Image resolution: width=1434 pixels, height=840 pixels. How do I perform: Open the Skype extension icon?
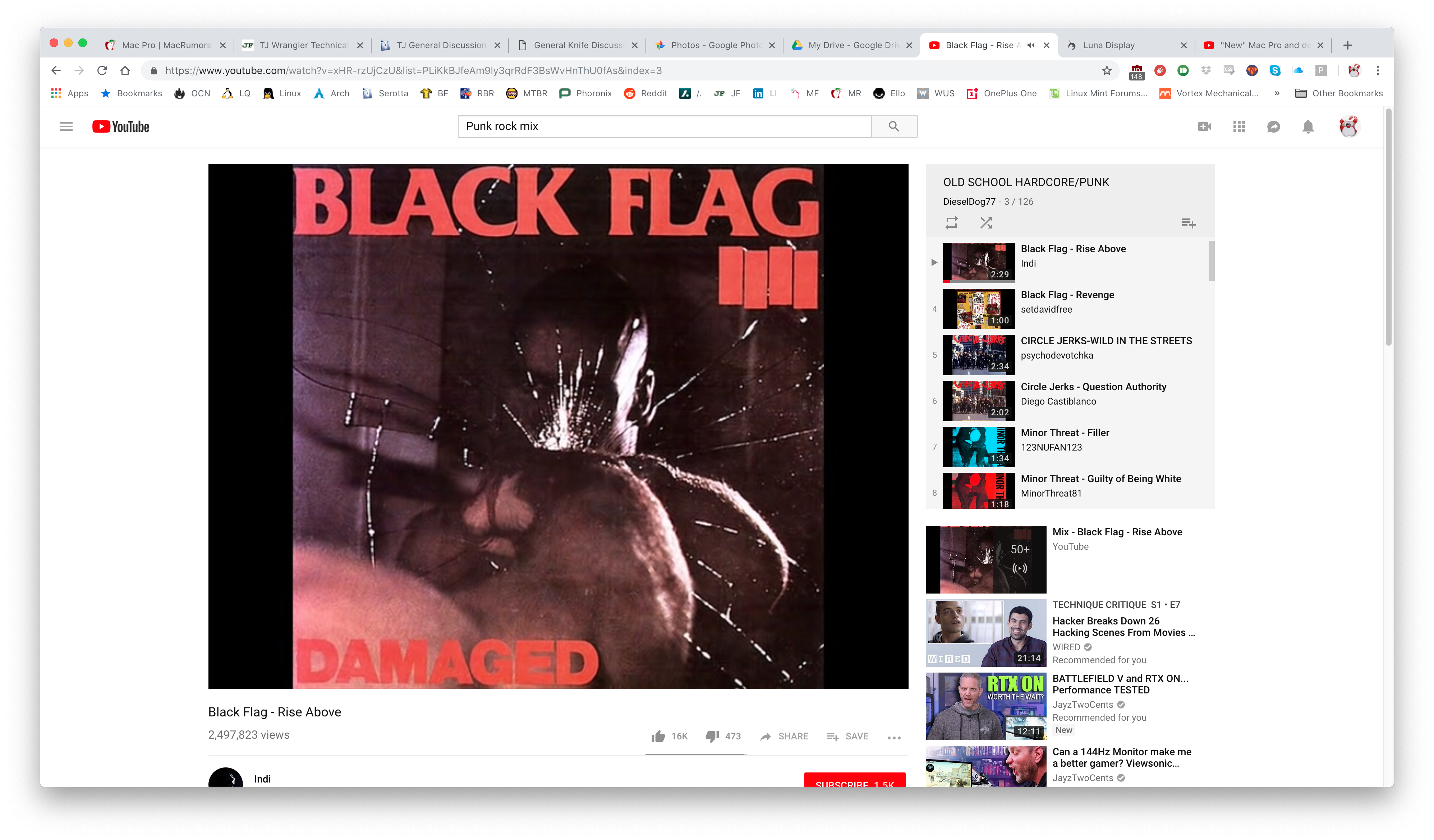[1275, 70]
